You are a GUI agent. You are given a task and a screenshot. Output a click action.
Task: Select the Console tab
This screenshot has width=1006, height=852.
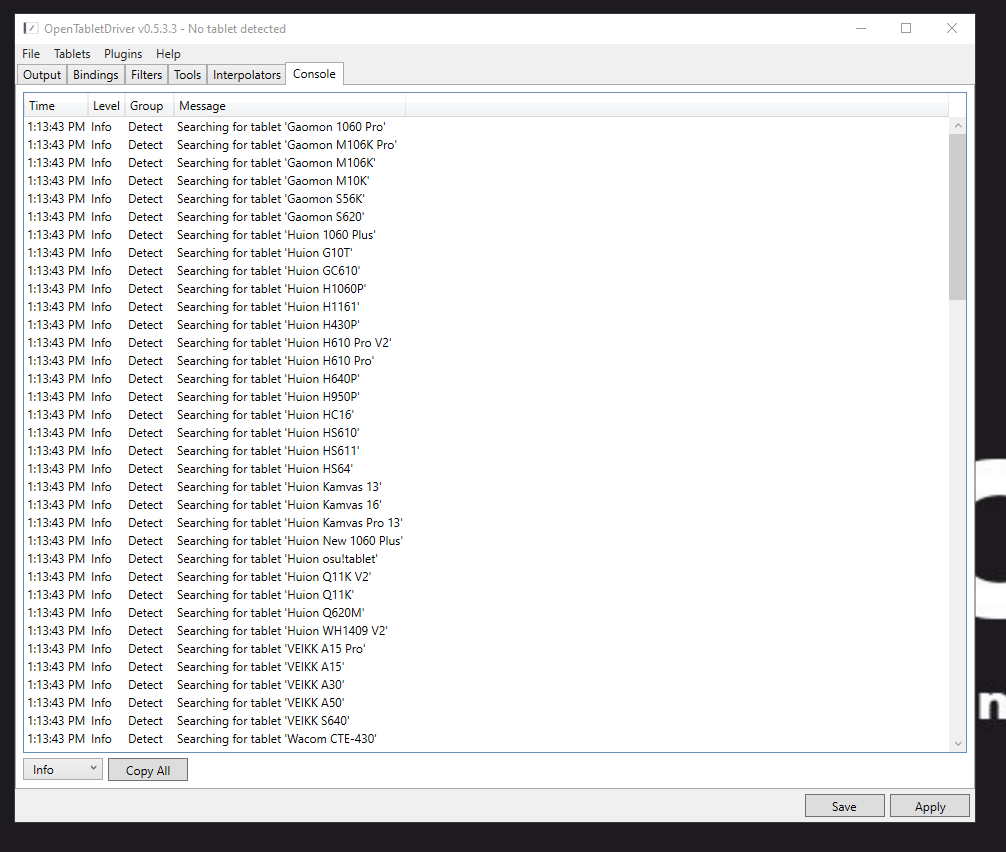(x=314, y=73)
